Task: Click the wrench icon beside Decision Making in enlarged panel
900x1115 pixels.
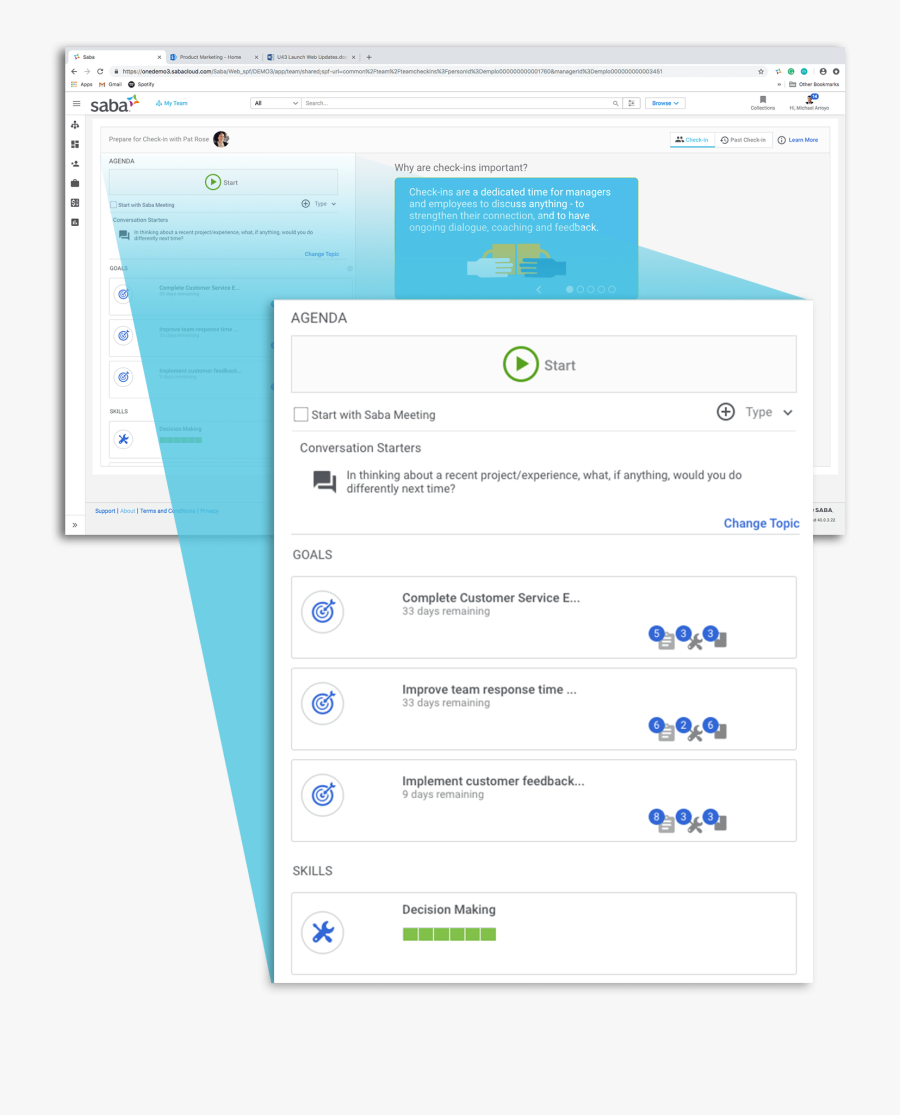Action: pos(322,933)
